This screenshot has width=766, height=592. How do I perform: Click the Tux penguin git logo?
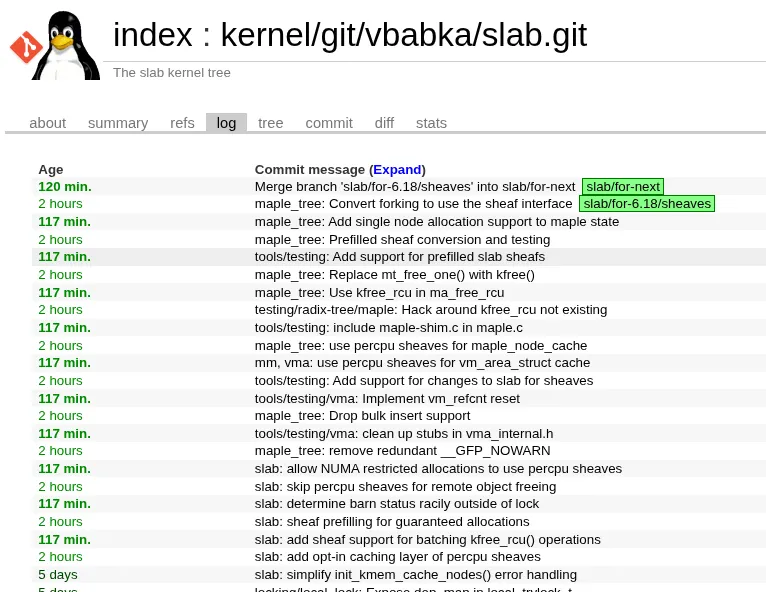pyautogui.click(x=55, y=46)
